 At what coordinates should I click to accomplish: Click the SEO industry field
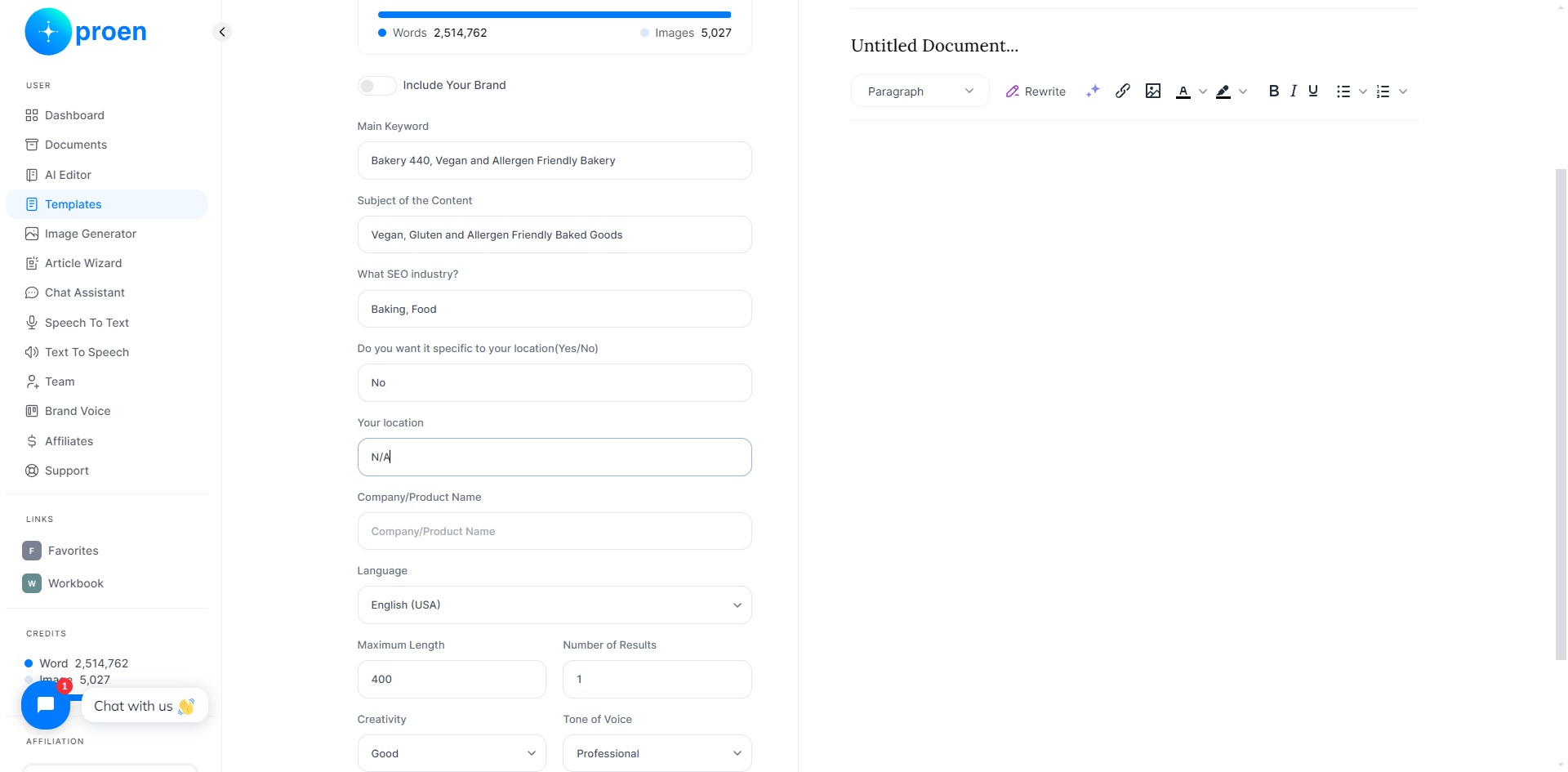pyautogui.click(x=555, y=309)
